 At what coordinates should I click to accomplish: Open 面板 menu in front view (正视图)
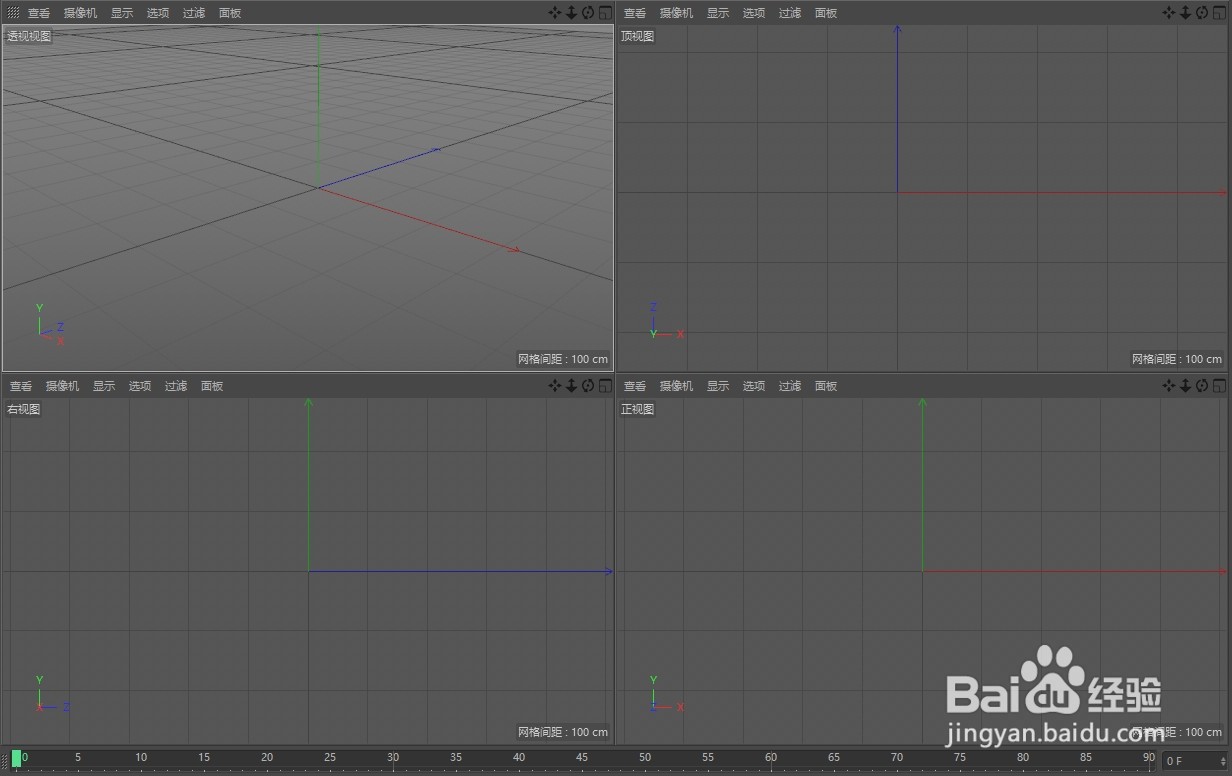(826, 386)
